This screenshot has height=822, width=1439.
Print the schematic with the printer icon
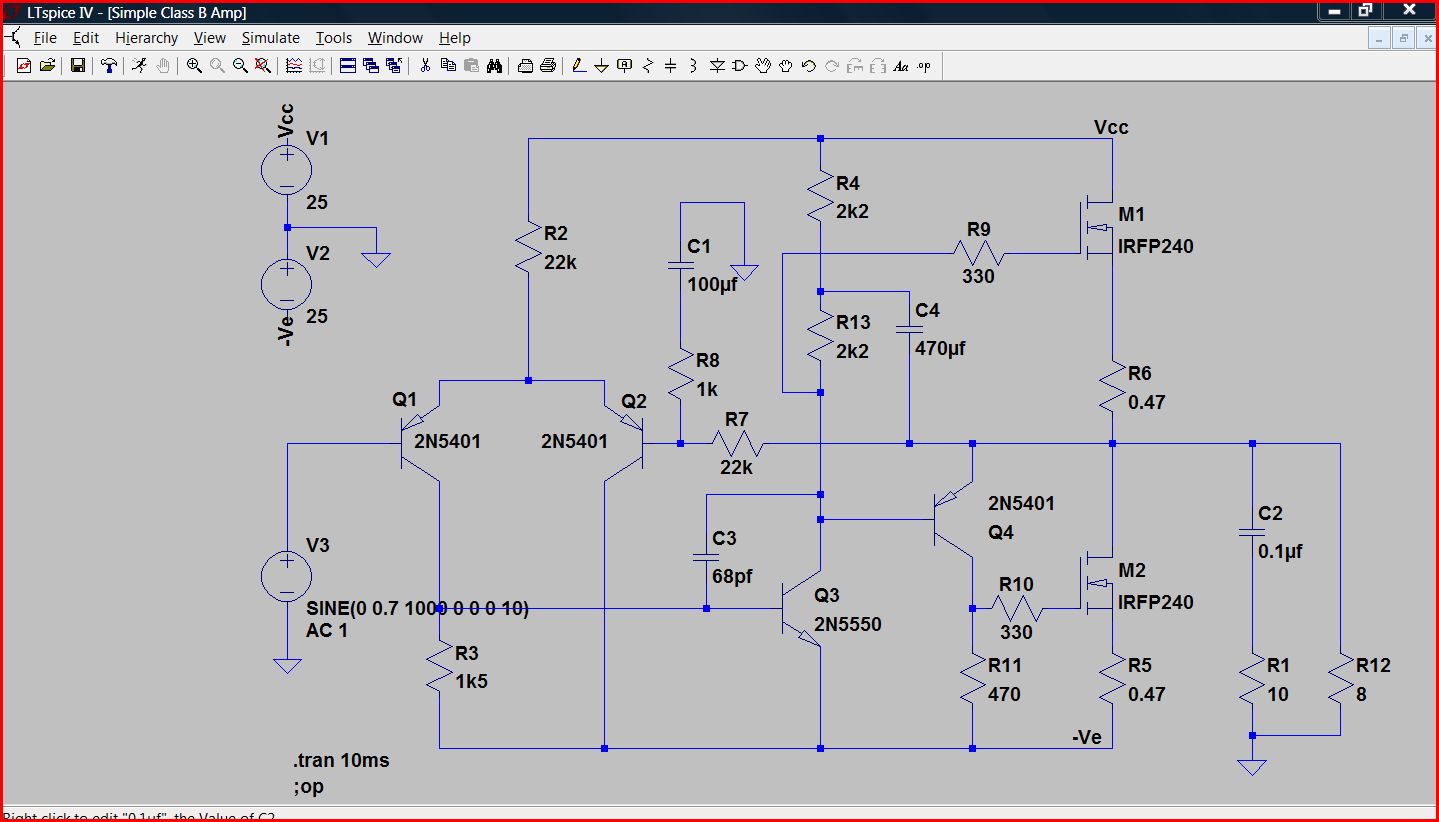(x=548, y=66)
